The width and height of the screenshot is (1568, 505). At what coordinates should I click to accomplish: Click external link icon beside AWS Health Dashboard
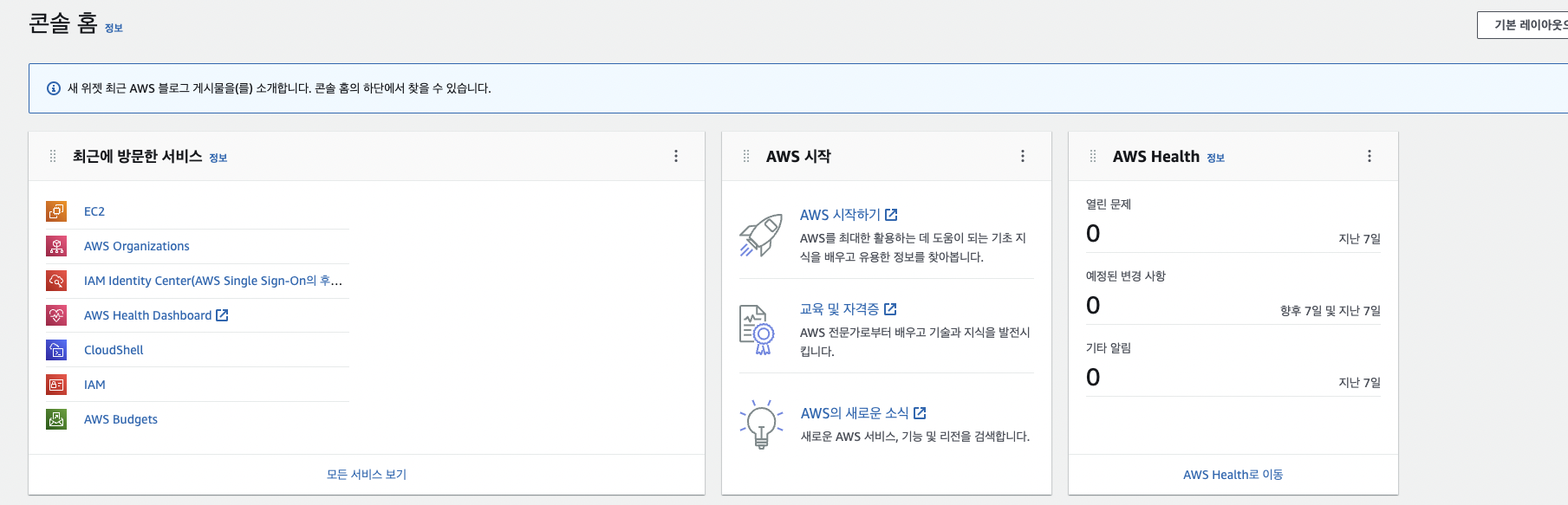point(222,315)
